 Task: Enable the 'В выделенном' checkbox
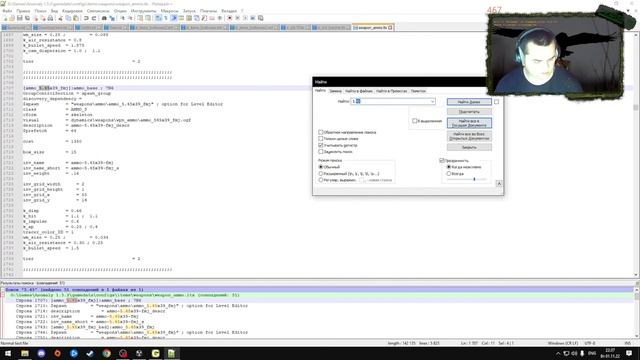click(415, 121)
